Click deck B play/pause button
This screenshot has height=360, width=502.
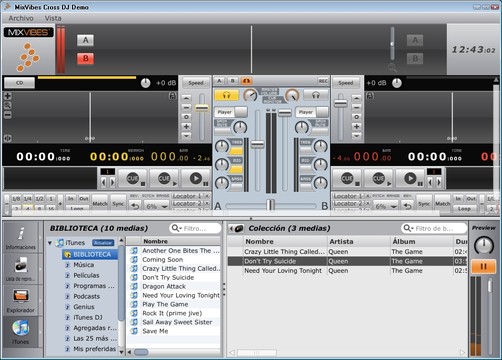point(411,179)
